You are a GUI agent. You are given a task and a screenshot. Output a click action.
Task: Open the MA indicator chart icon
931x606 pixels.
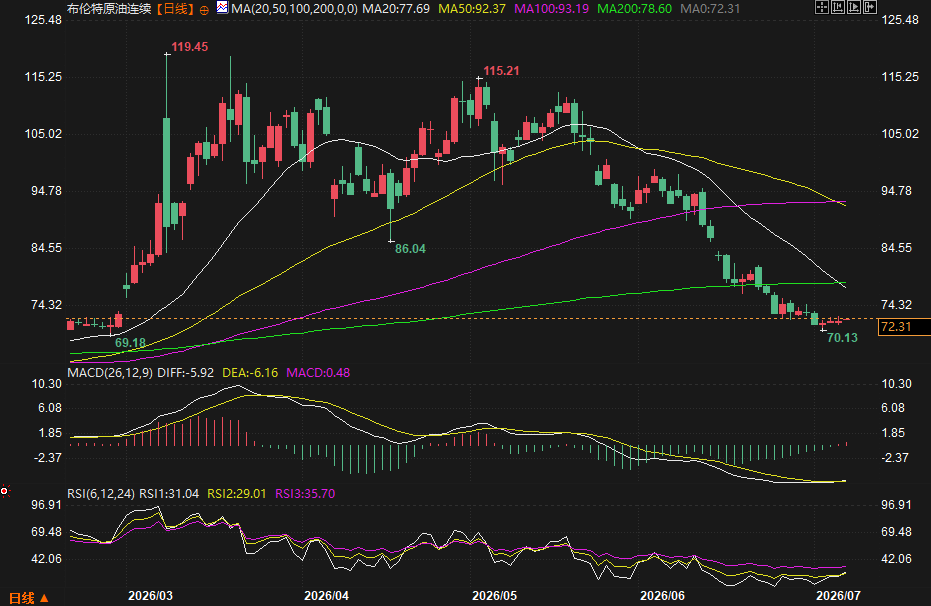pyautogui.click(x=222, y=8)
